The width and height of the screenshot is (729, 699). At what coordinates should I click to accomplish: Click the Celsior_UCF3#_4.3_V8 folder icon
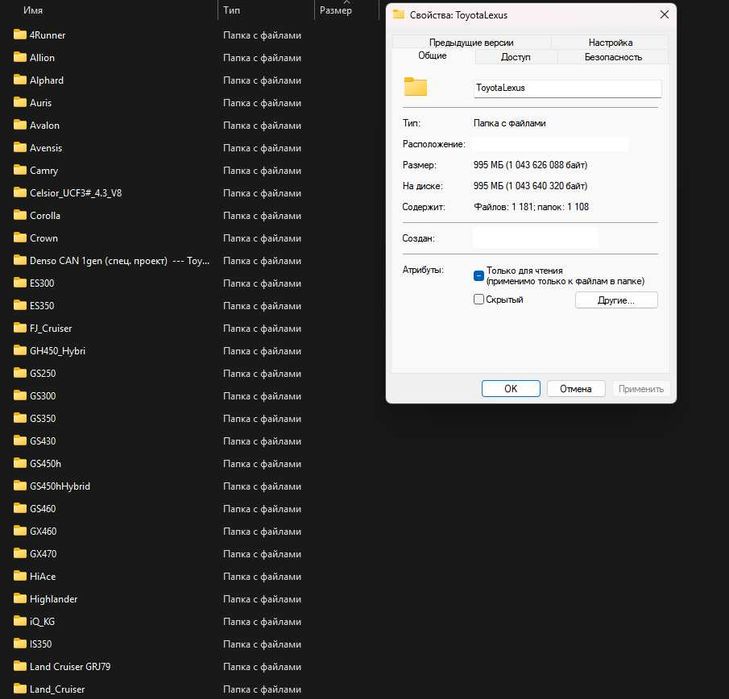pos(20,193)
